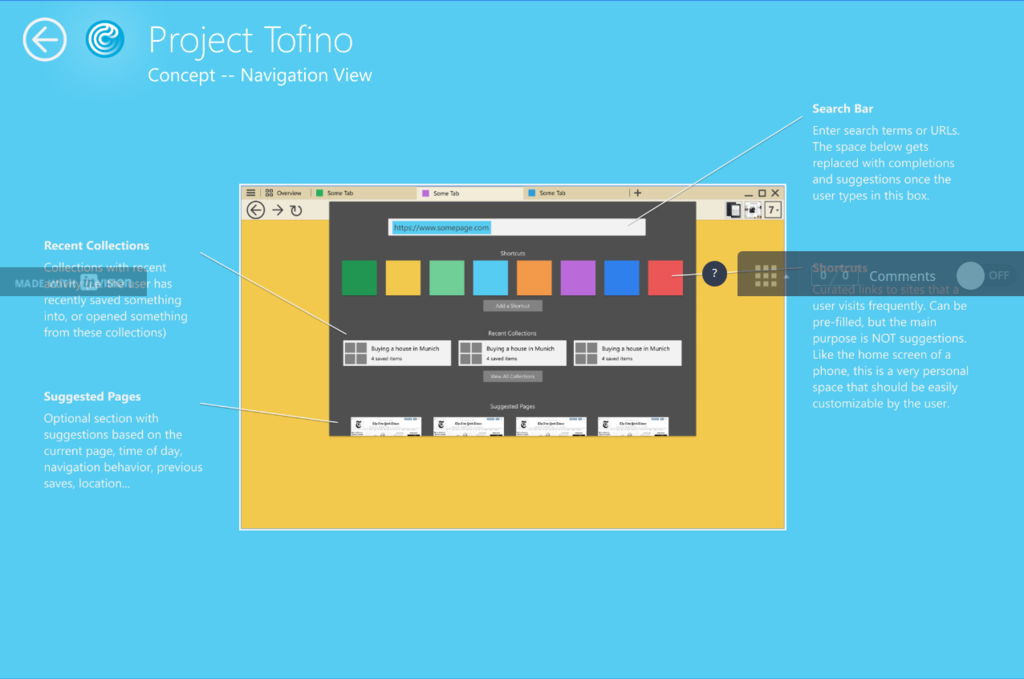1024x679 pixels.
Task: Select the blue 'Some Tab'
Action: click(x=575, y=193)
